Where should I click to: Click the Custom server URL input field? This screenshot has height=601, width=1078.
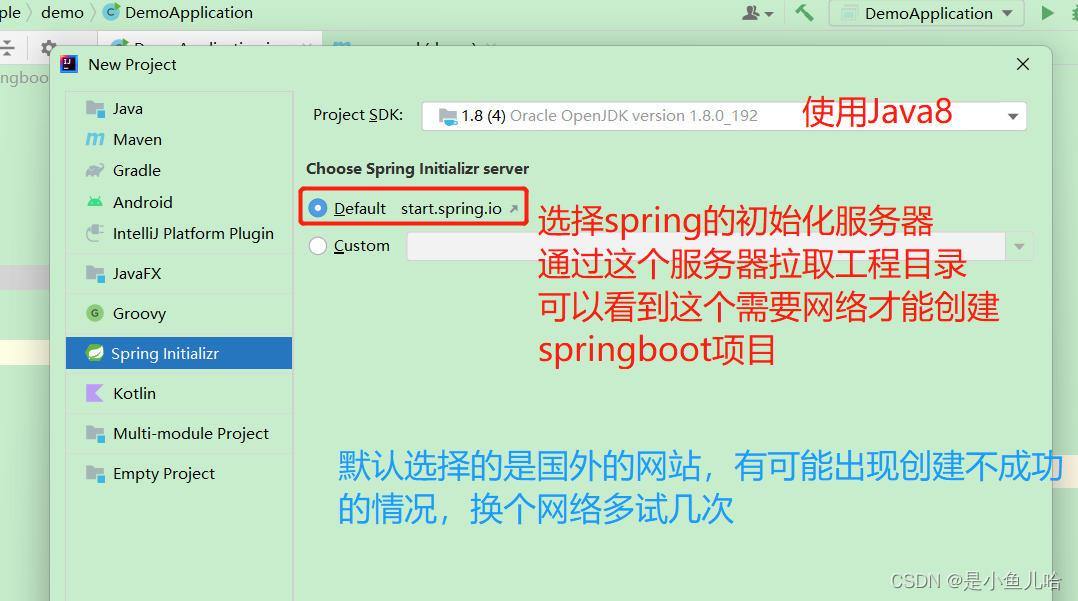(706, 246)
